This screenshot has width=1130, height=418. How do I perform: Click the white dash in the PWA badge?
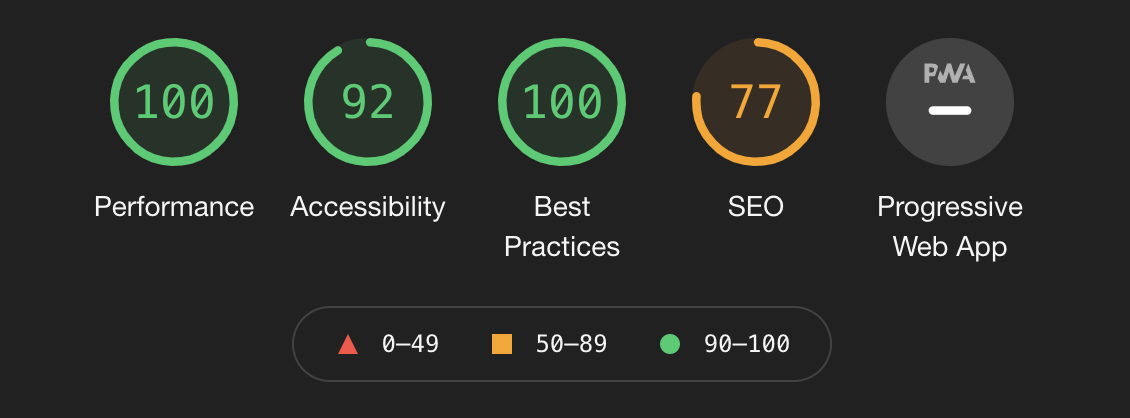tap(950, 110)
